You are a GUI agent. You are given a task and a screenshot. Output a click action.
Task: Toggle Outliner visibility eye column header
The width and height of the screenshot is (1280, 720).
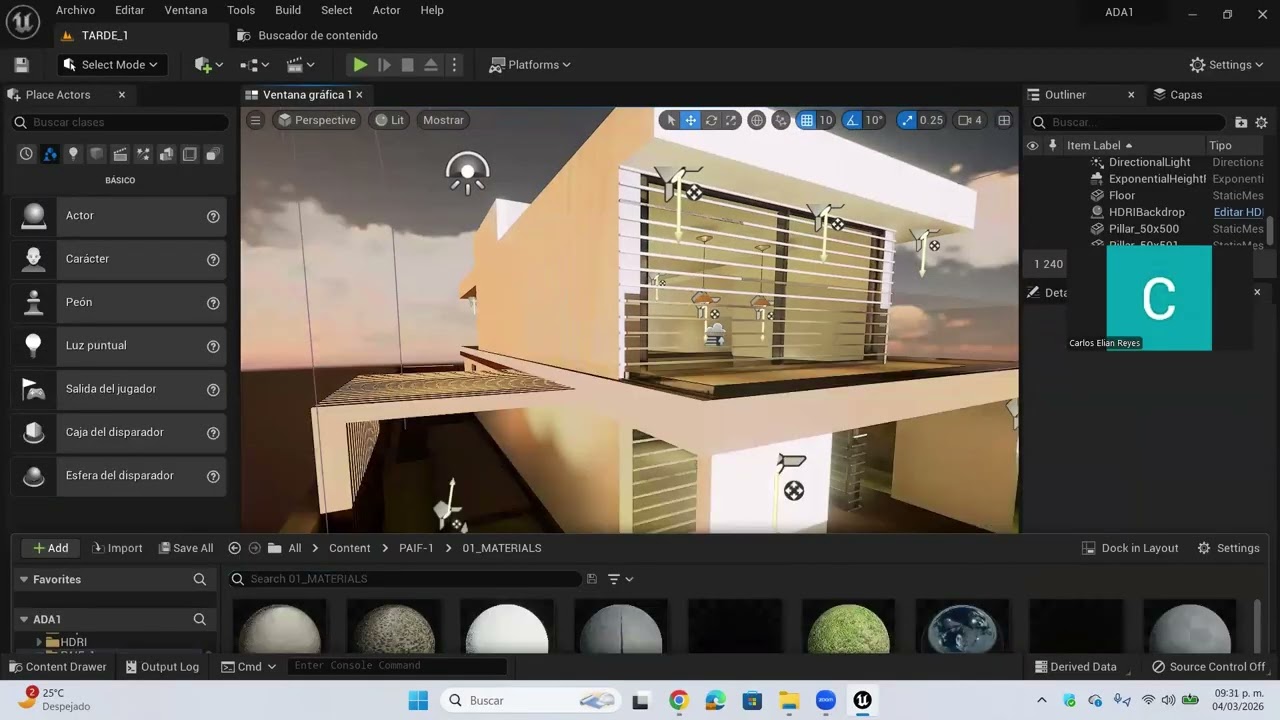pos(1033,146)
